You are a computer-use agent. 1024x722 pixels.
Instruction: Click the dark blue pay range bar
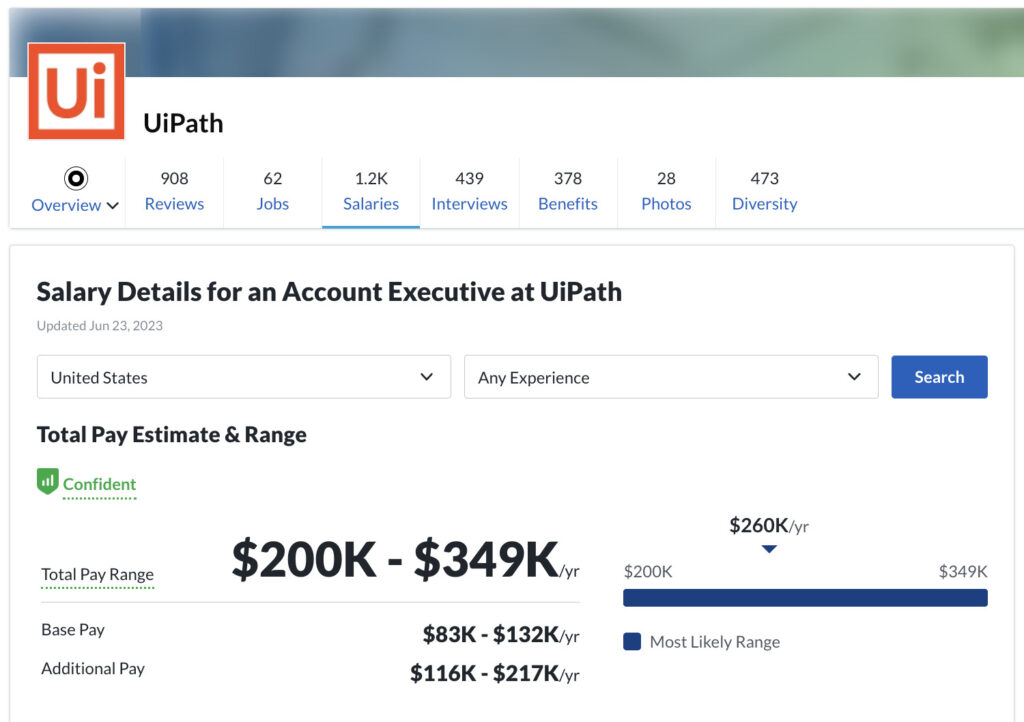(x=805, y=597)
